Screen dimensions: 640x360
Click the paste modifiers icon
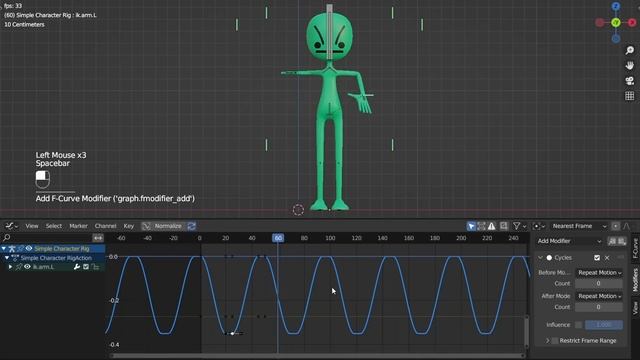click(x=622, y=241)
